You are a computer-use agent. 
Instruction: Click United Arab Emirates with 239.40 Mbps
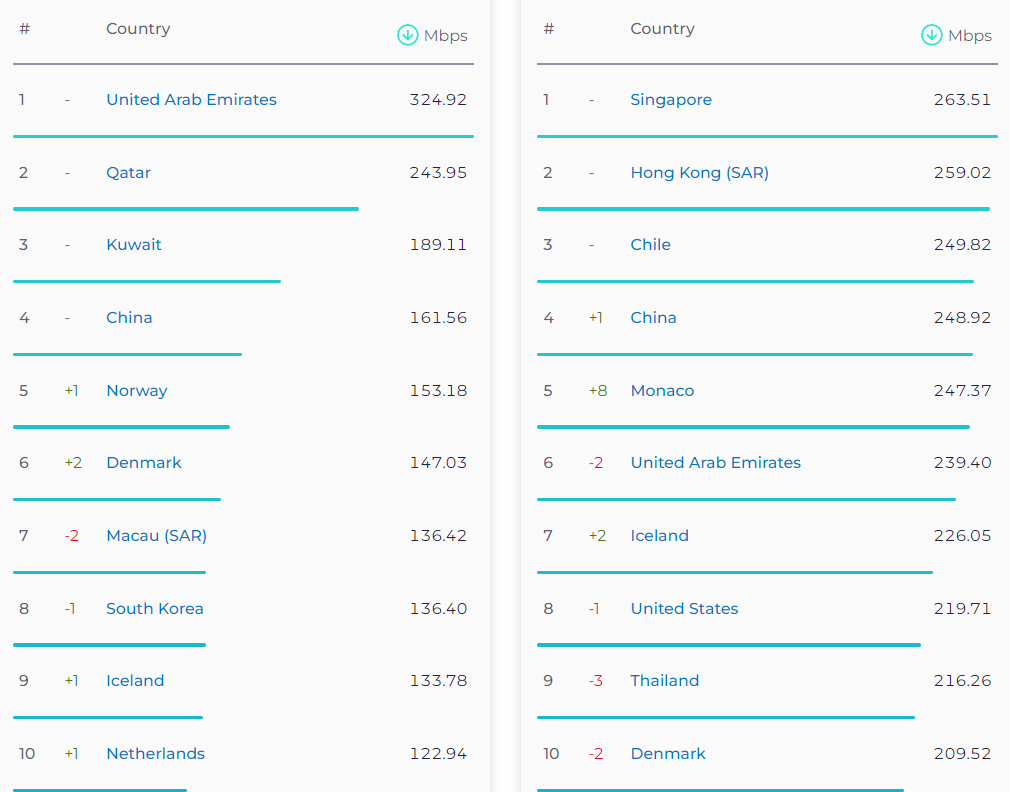[715, 463]
